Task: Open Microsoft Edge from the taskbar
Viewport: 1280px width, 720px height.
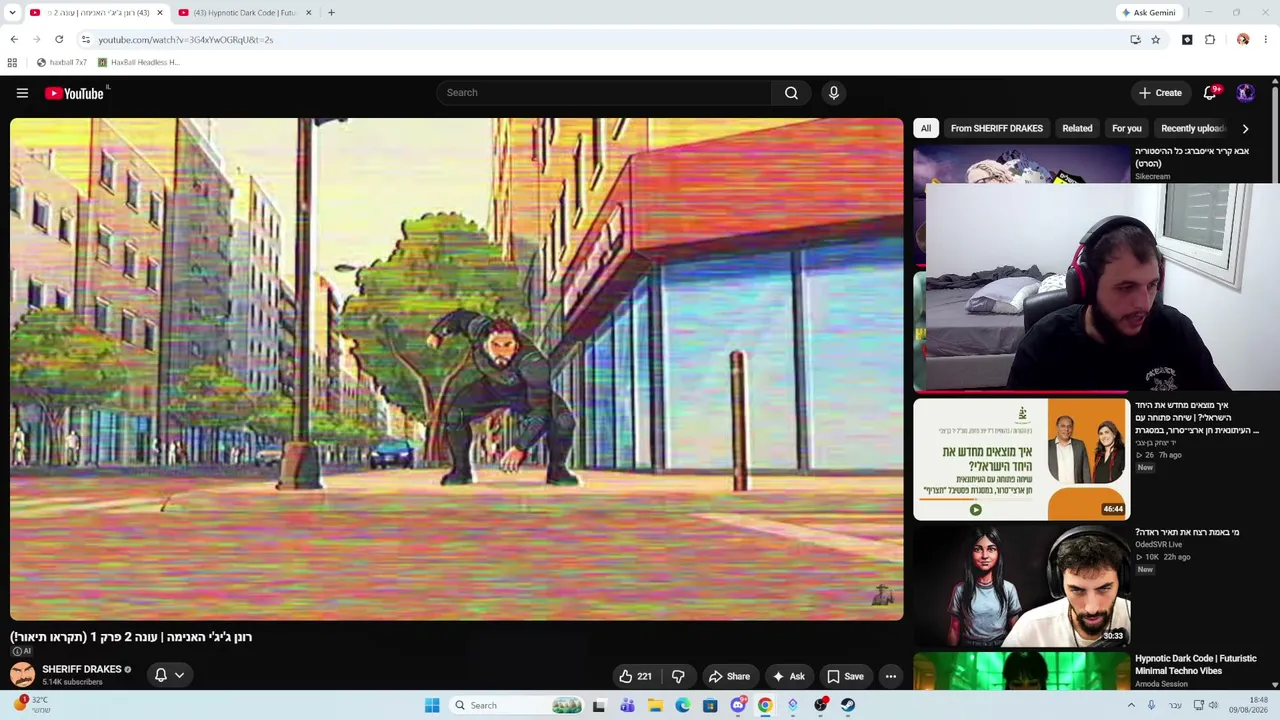Action: [682, 705]
